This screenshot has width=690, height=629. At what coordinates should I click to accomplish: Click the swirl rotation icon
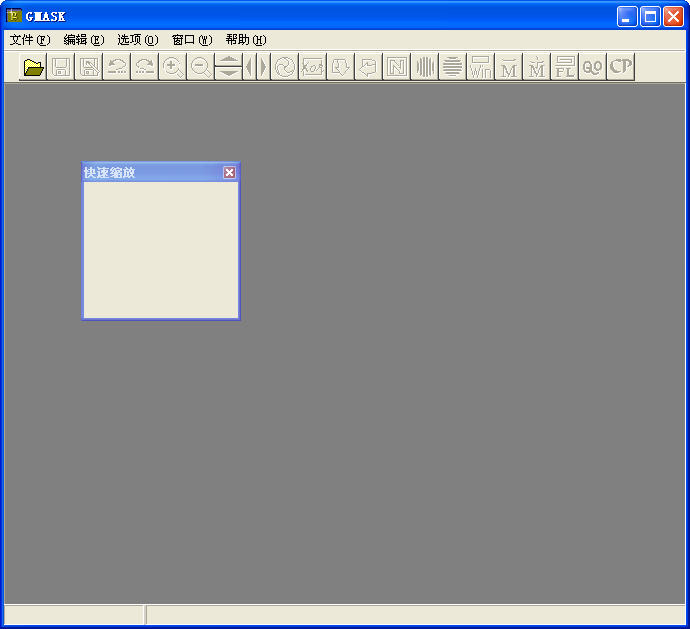(x=285, y=67)
